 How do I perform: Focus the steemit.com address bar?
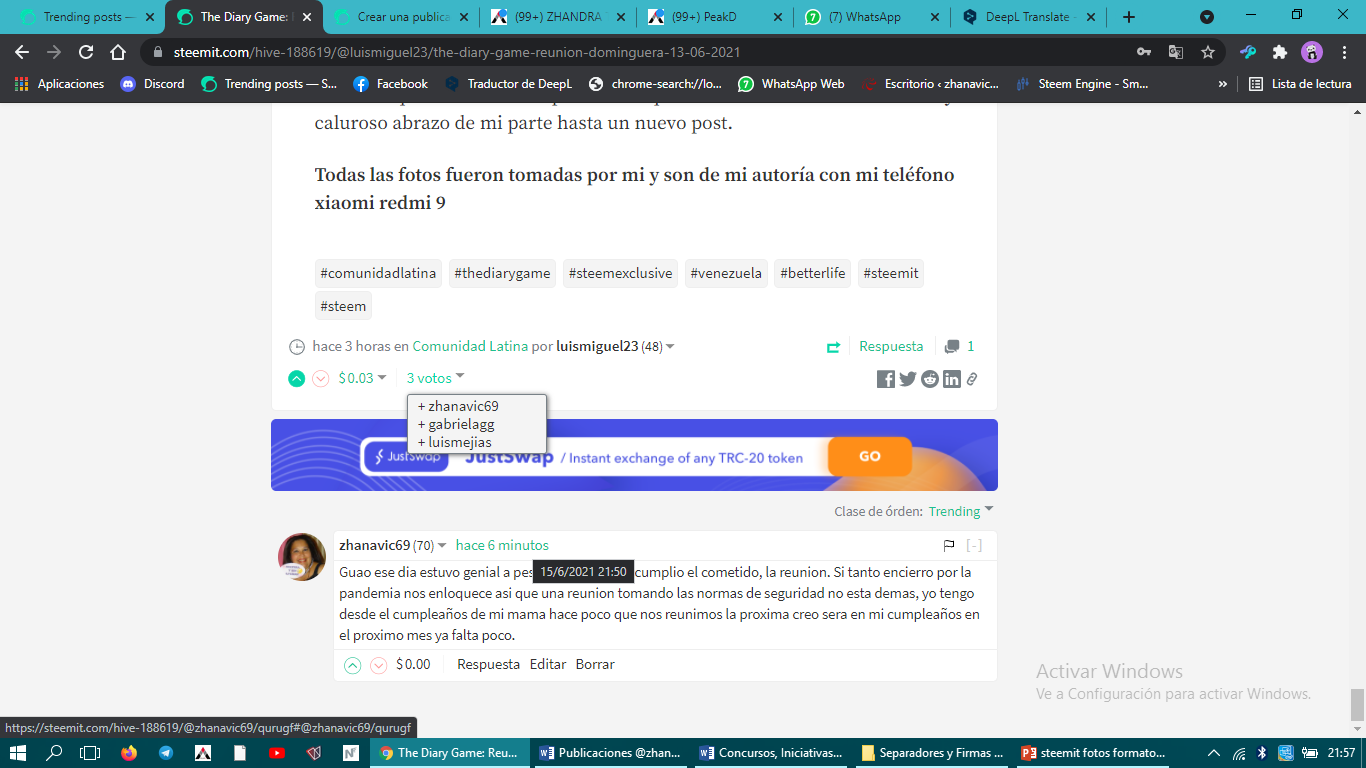tap(640, 52)
